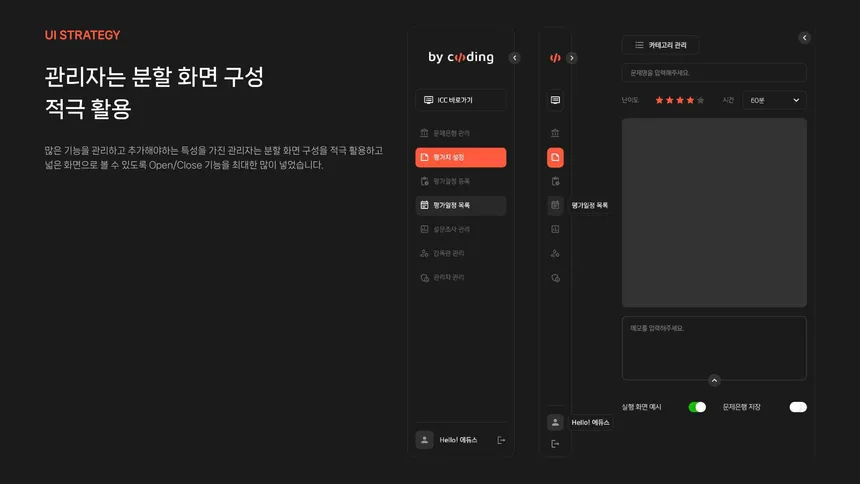
Task: Open ICC 바로가기 button
Action: coord(461,100)
